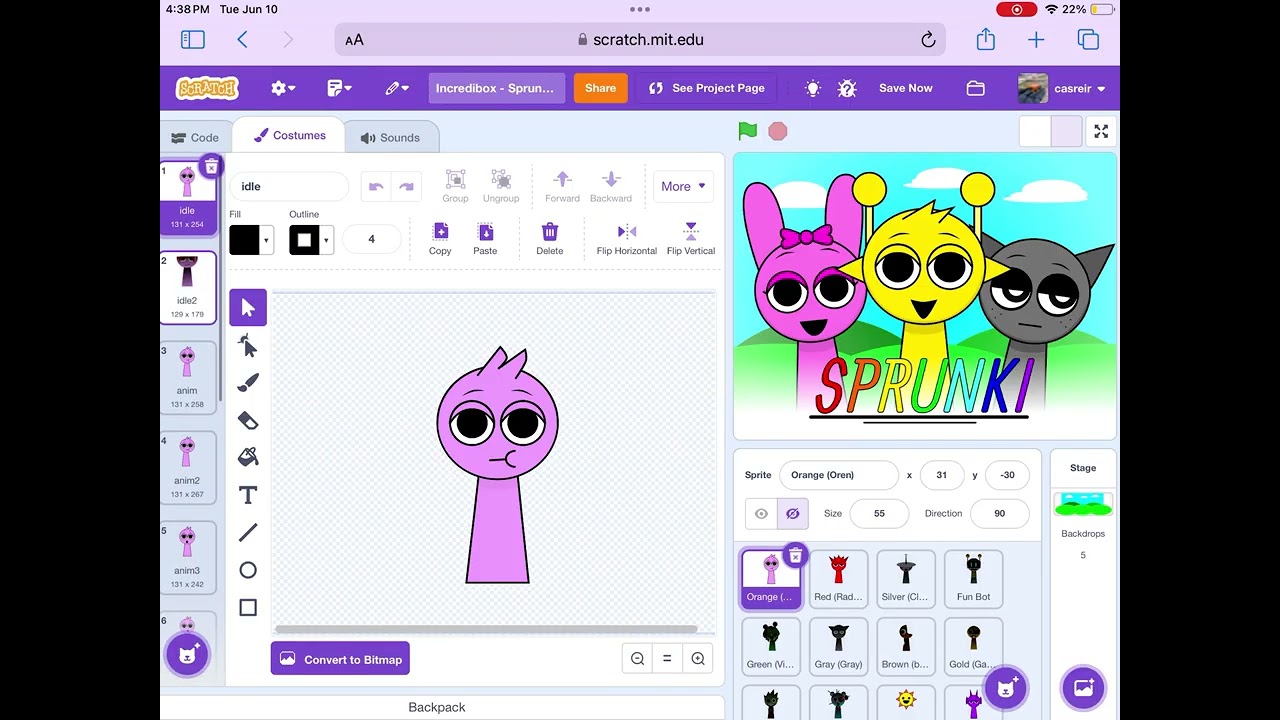Open Choose a Costume cat button
The image size is (1280, 720).
(x=187, y=656)
